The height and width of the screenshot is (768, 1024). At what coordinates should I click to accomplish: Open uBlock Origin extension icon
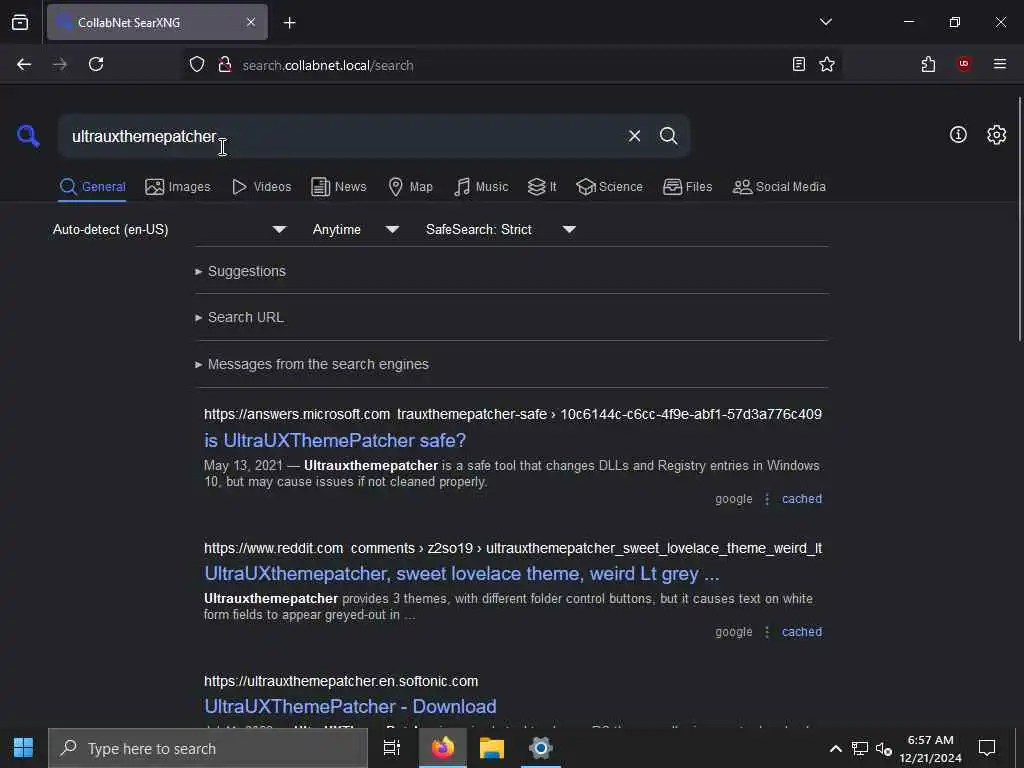pos(964,64)
